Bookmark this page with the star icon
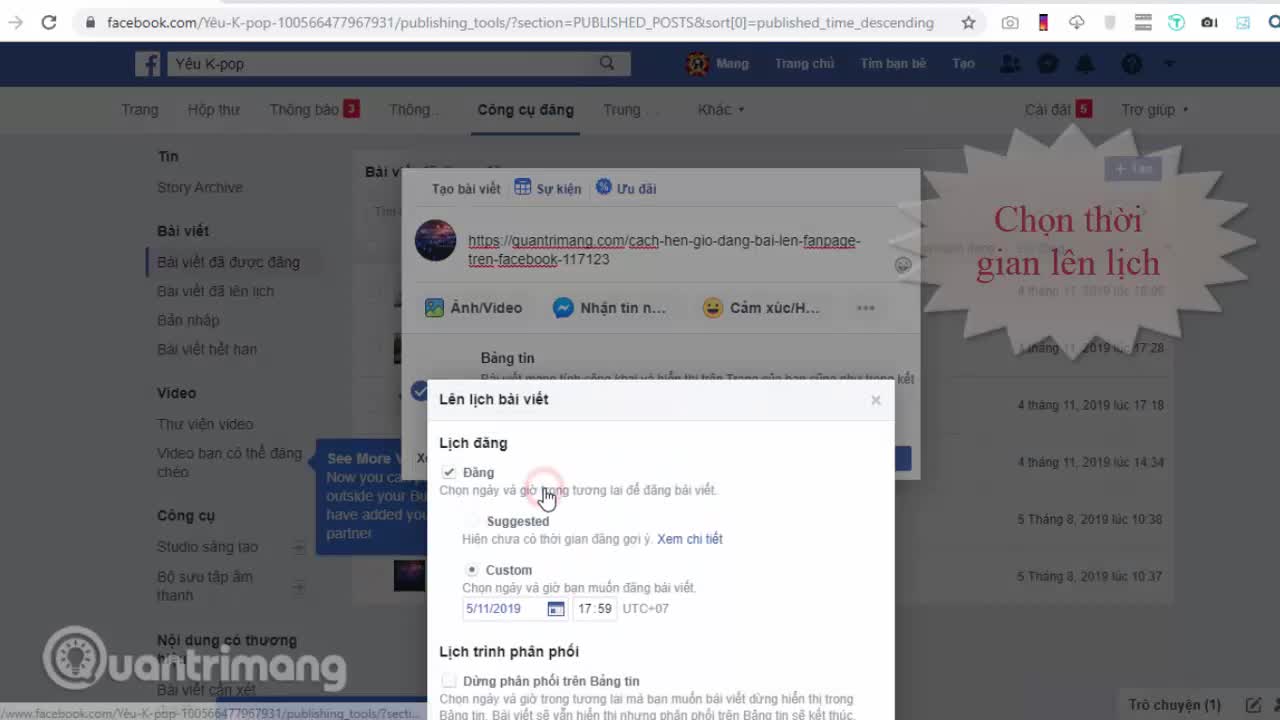 (x=968, y=22)
